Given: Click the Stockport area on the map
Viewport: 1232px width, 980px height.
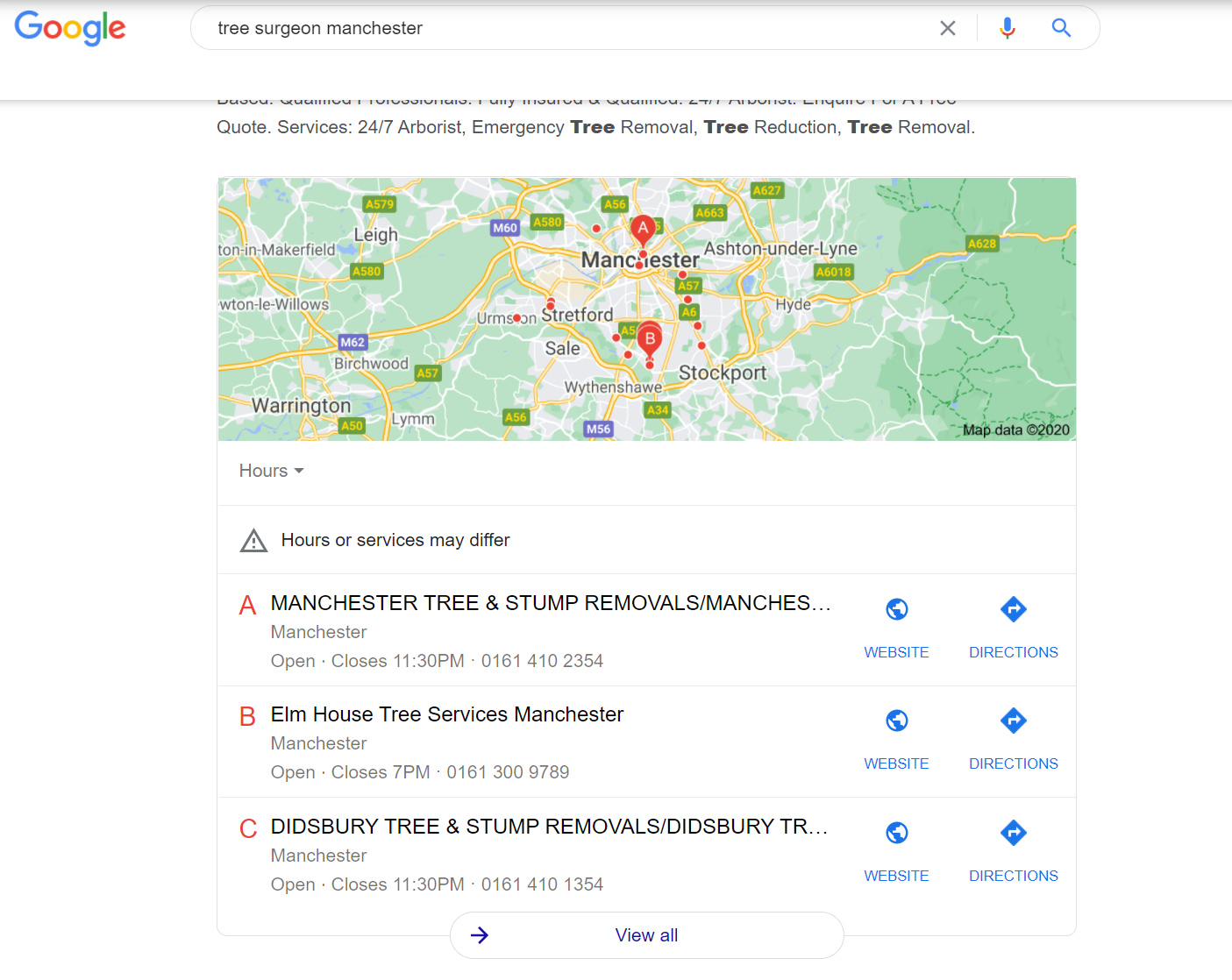Looking at the screenshot, I should pos(723,373).
